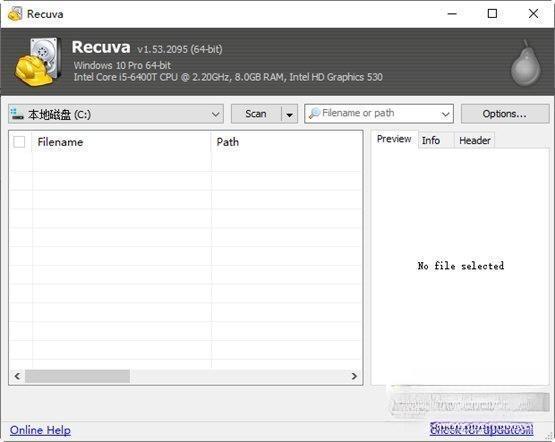This screenshot has width=555, height=442.
Task: Open the Options... dialog
Action: (x=505, y=114)
